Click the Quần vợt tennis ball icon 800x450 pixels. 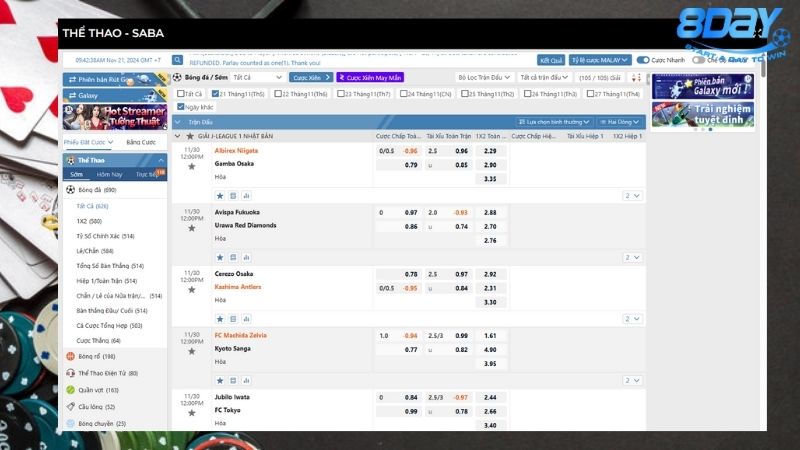click(70, 390)
